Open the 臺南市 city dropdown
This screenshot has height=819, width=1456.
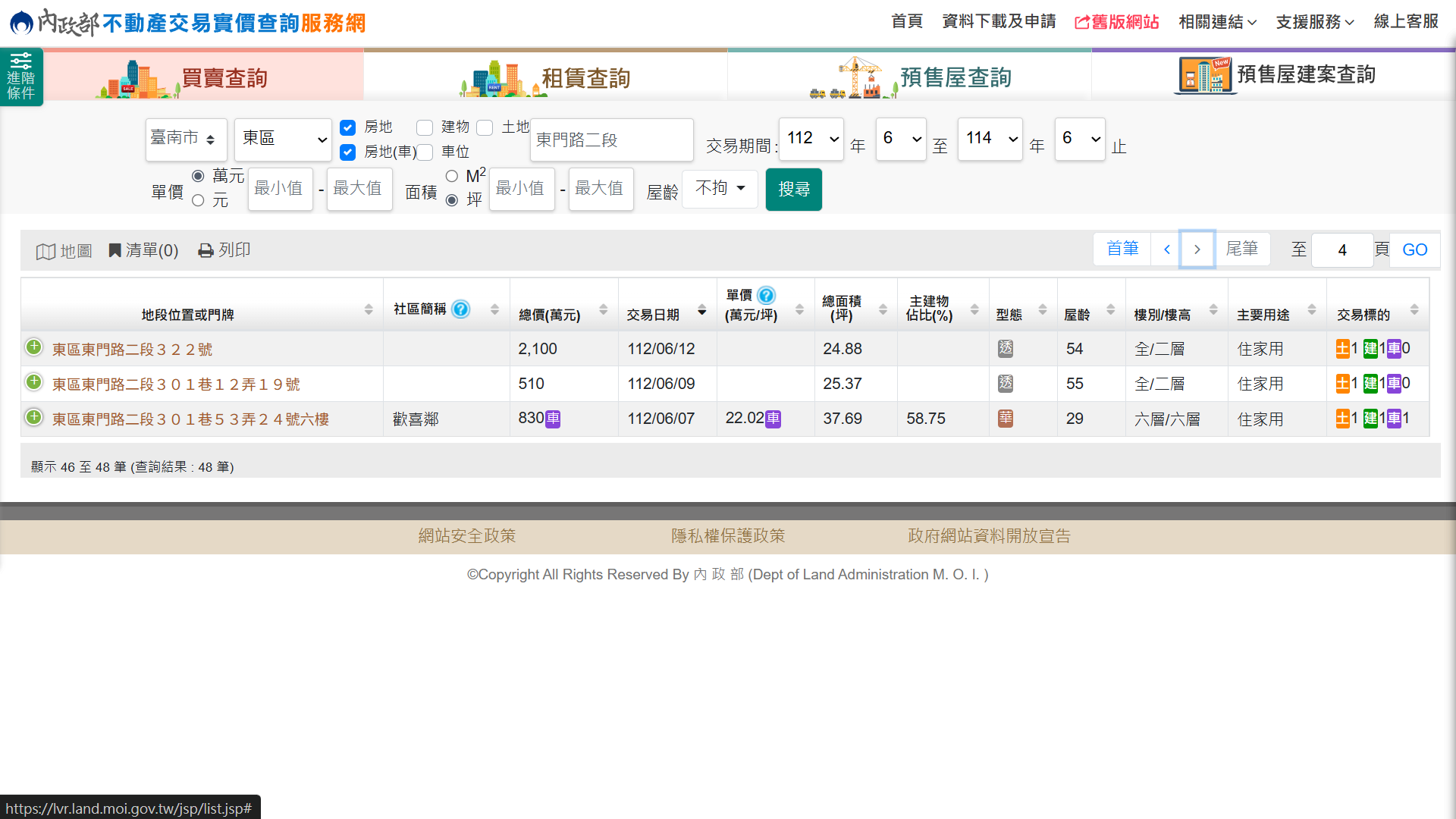coord(186,139)
